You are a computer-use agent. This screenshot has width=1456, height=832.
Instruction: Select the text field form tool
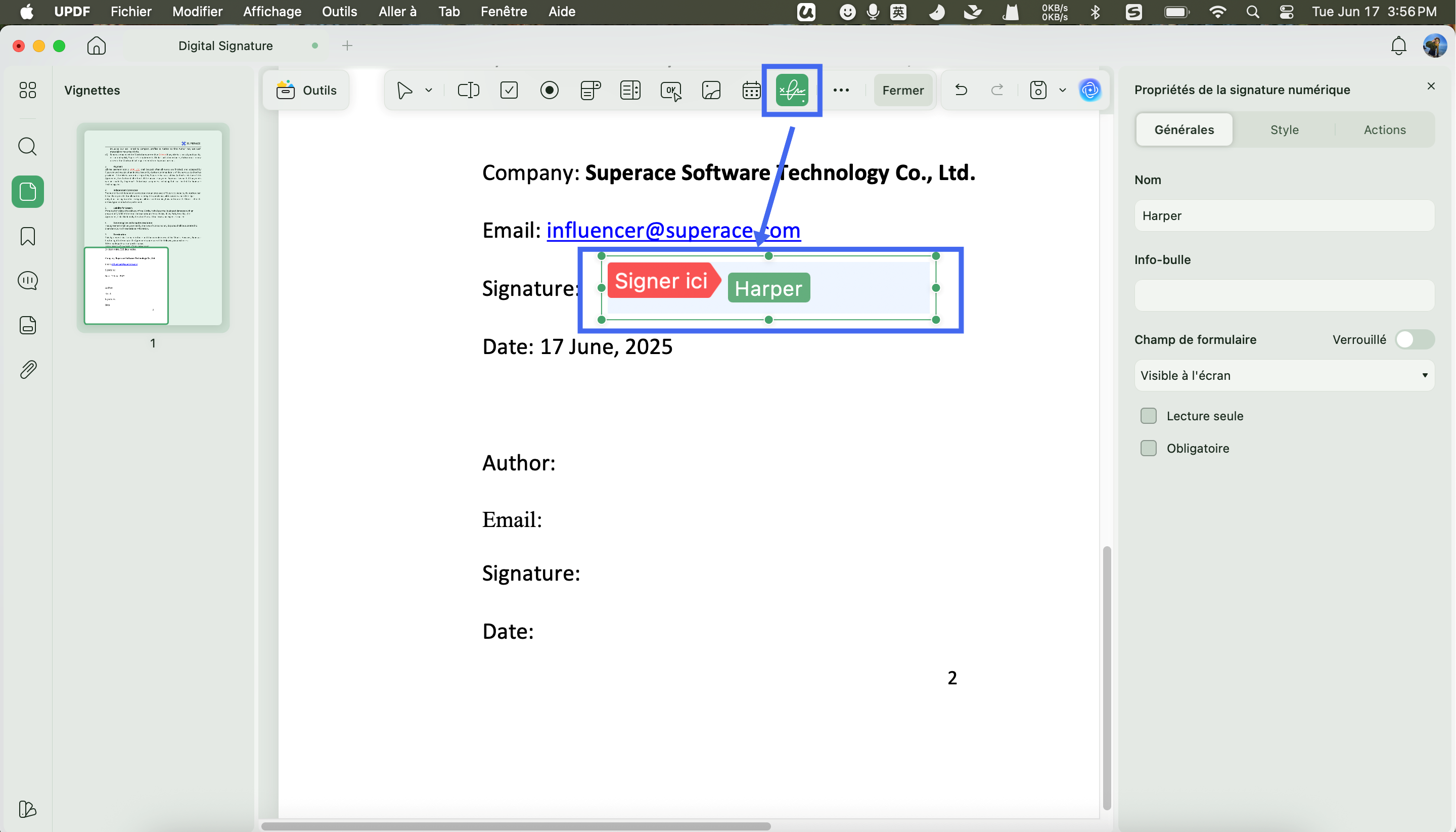pyautogui.click(x=468, y=91)
